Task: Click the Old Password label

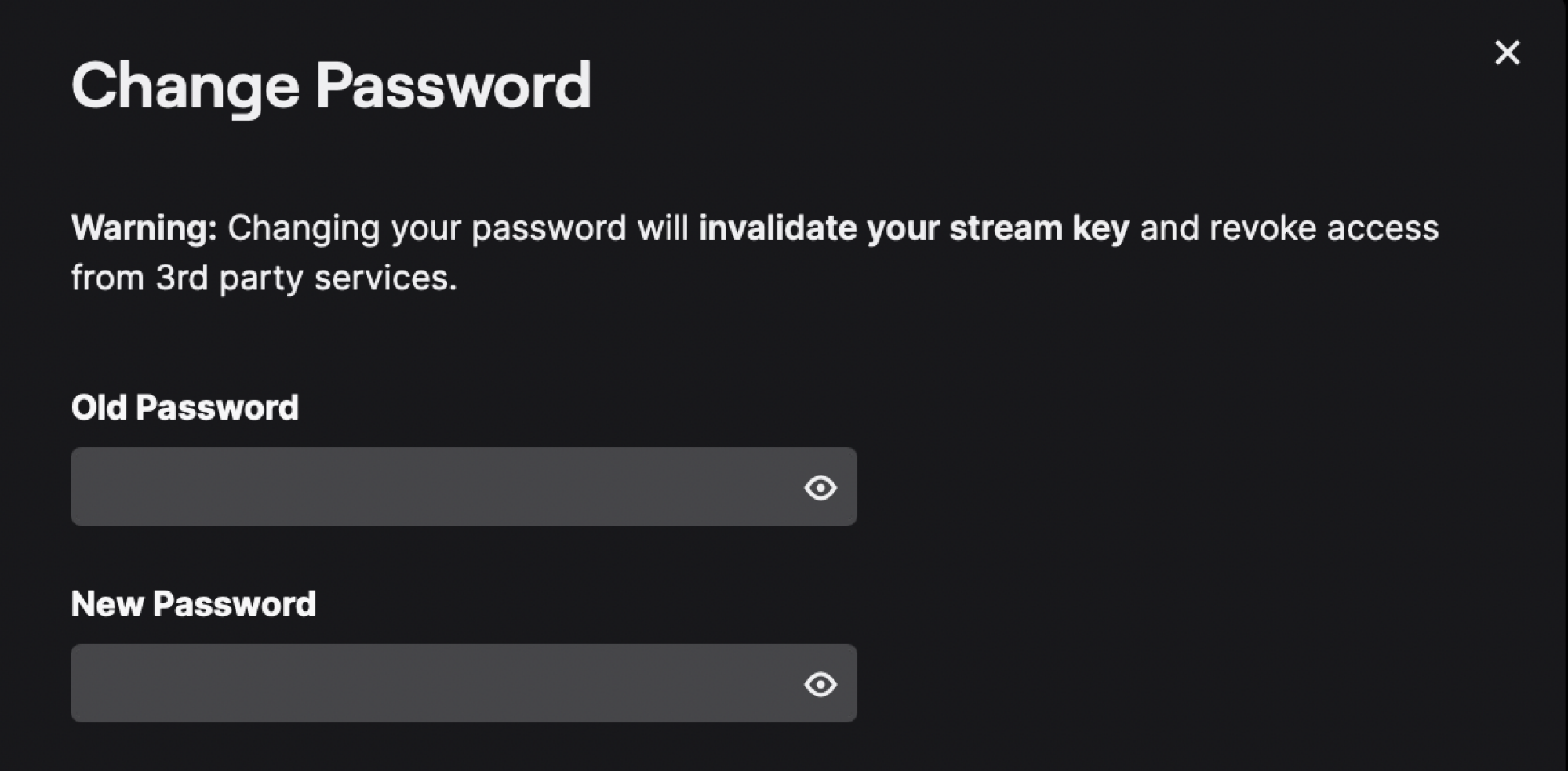Action: [x=185, y=408]
